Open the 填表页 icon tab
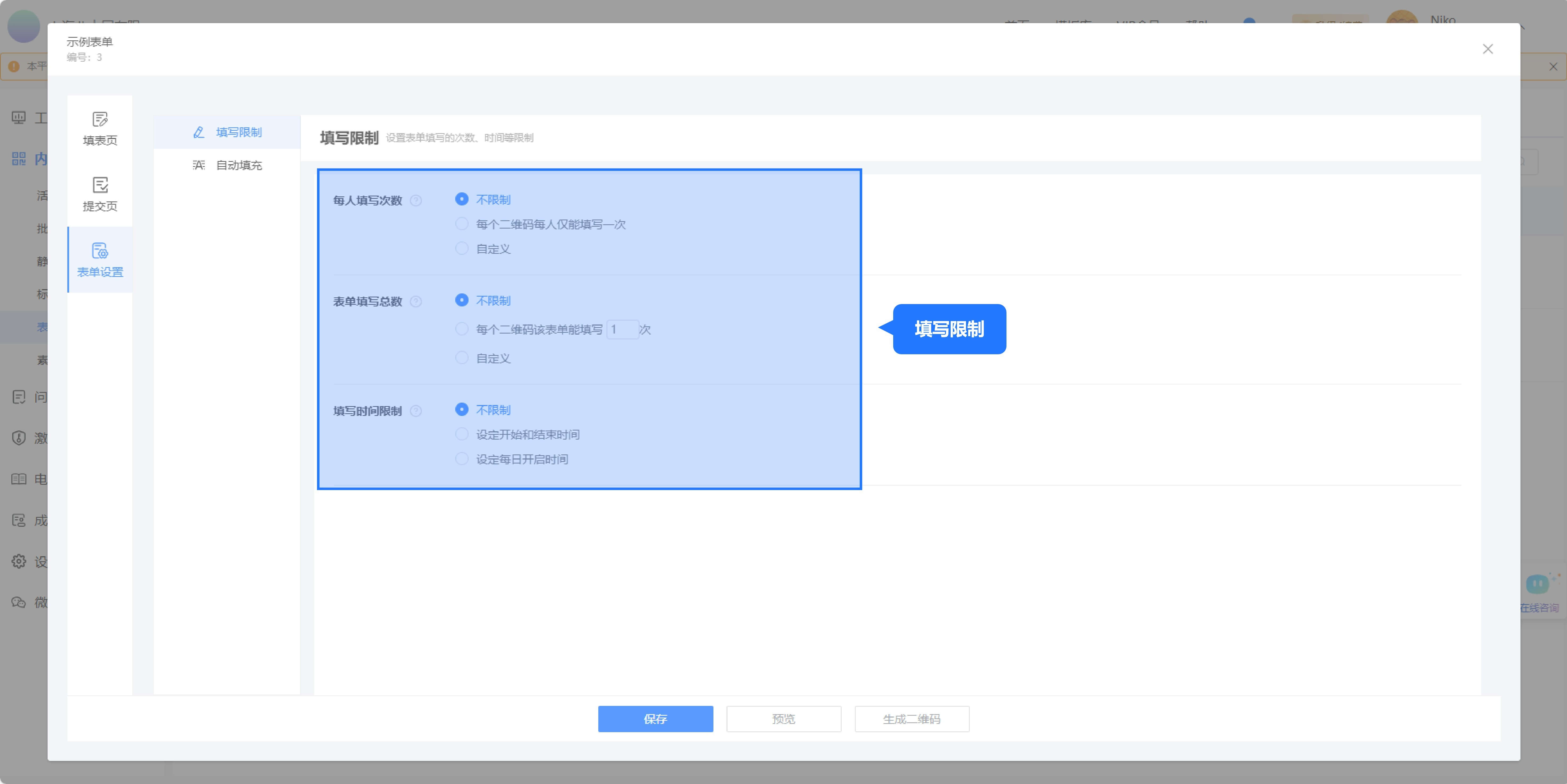 click(x=100, y=128)
